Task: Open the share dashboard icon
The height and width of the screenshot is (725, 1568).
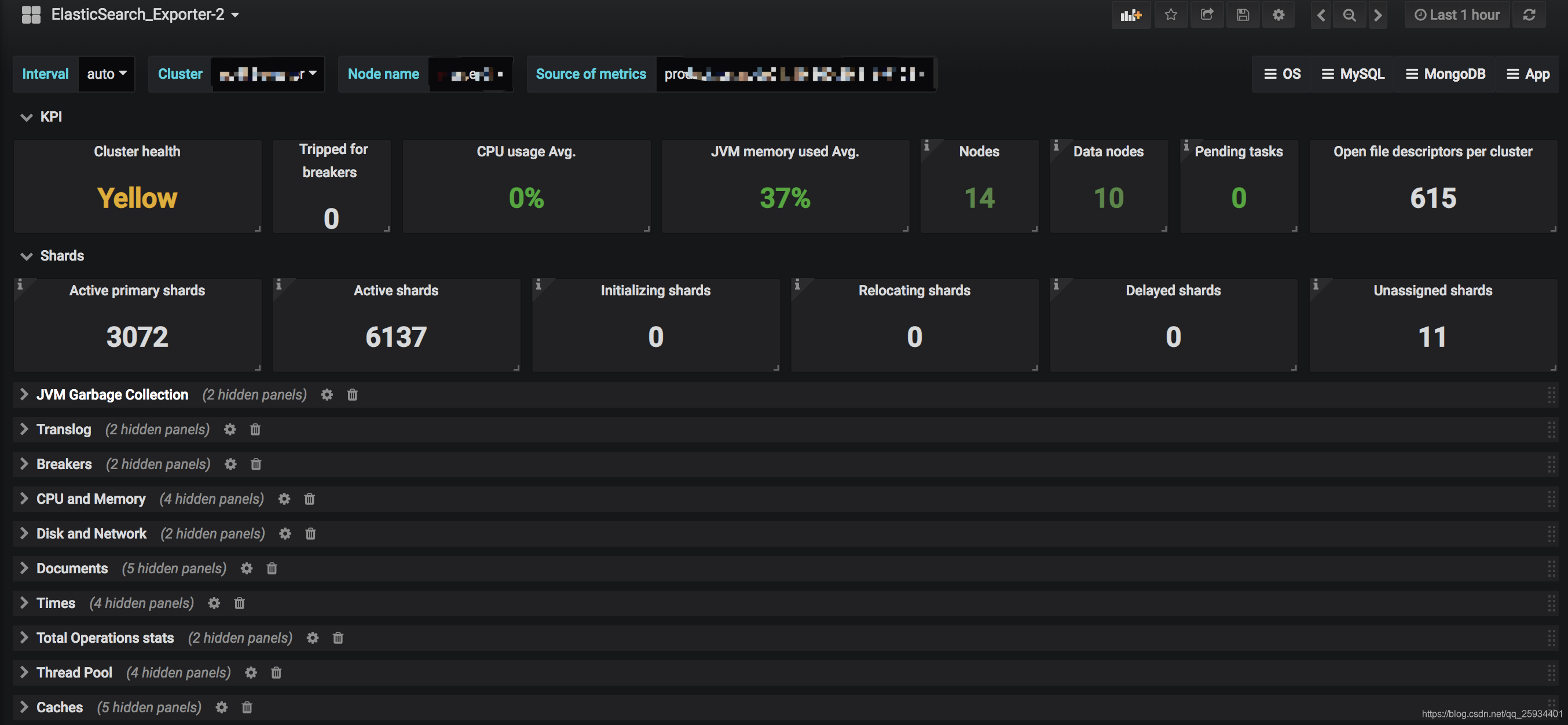Action: 1207,14
